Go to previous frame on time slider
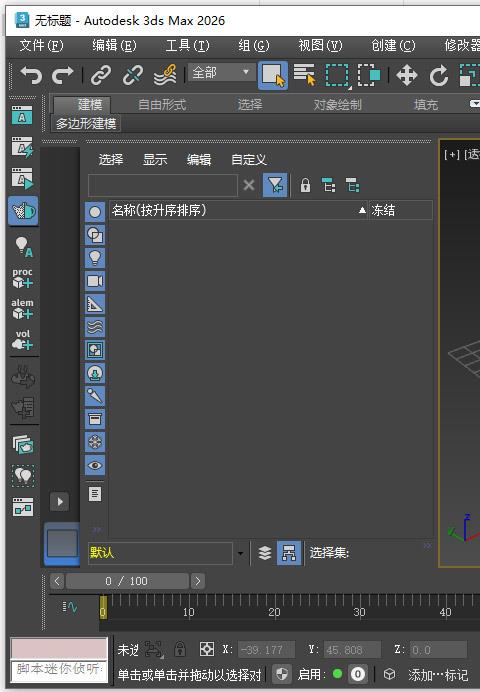This screenshot has width=480, height=692. click(x=57, y=581)
